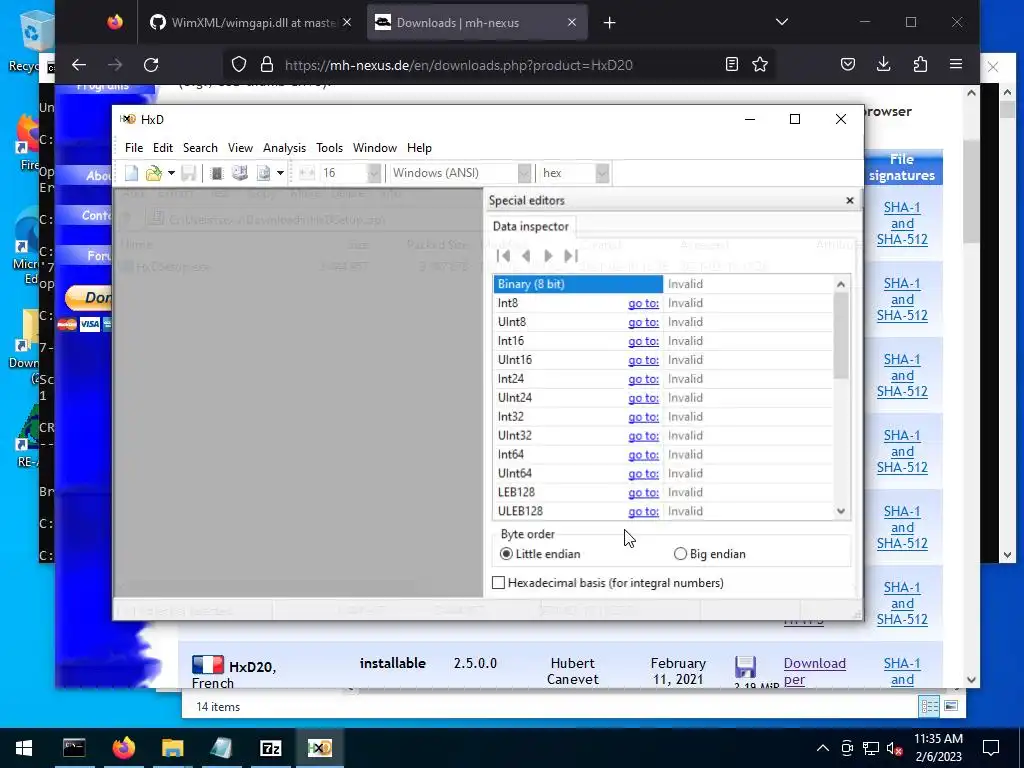Viewport: 1024px width, 768px height.
Task: Open File Explorer from the taskbar
Action: tap(172, 748)
